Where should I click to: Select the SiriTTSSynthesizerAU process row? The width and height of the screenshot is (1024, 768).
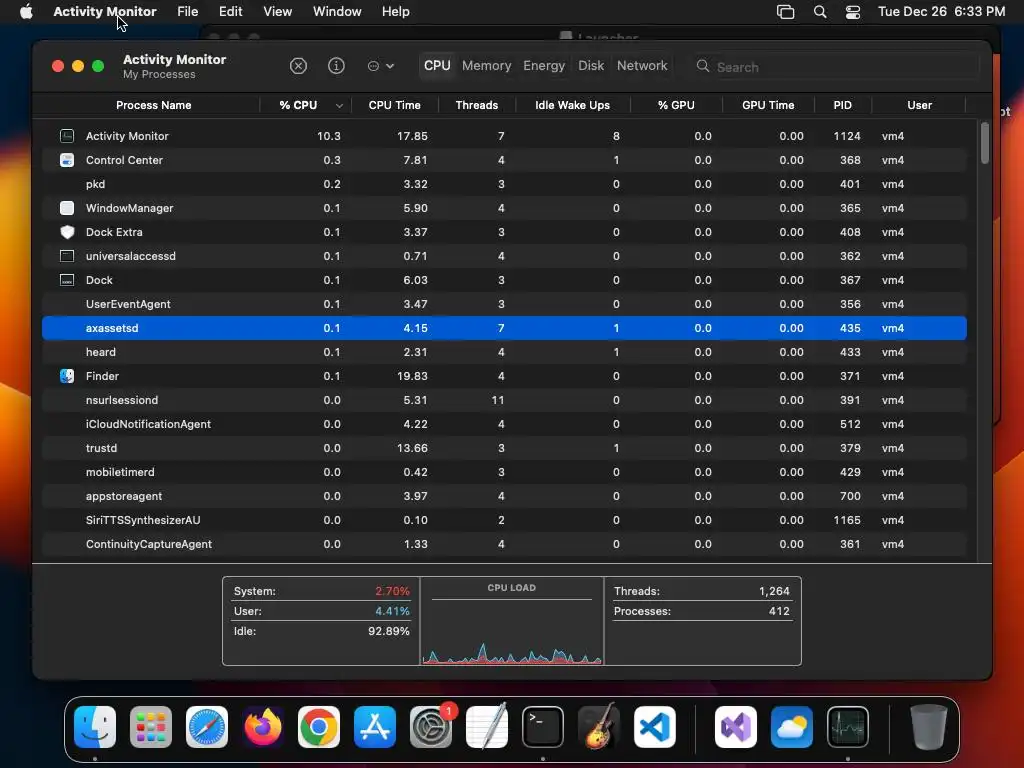[504, 520]
